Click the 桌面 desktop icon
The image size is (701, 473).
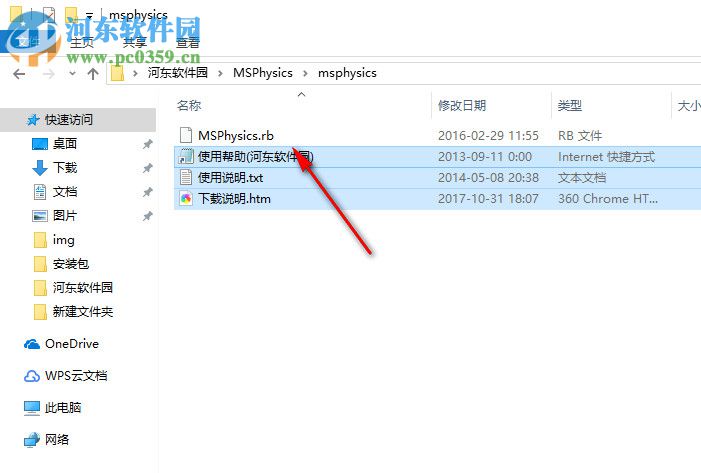[x=40, y=144]
